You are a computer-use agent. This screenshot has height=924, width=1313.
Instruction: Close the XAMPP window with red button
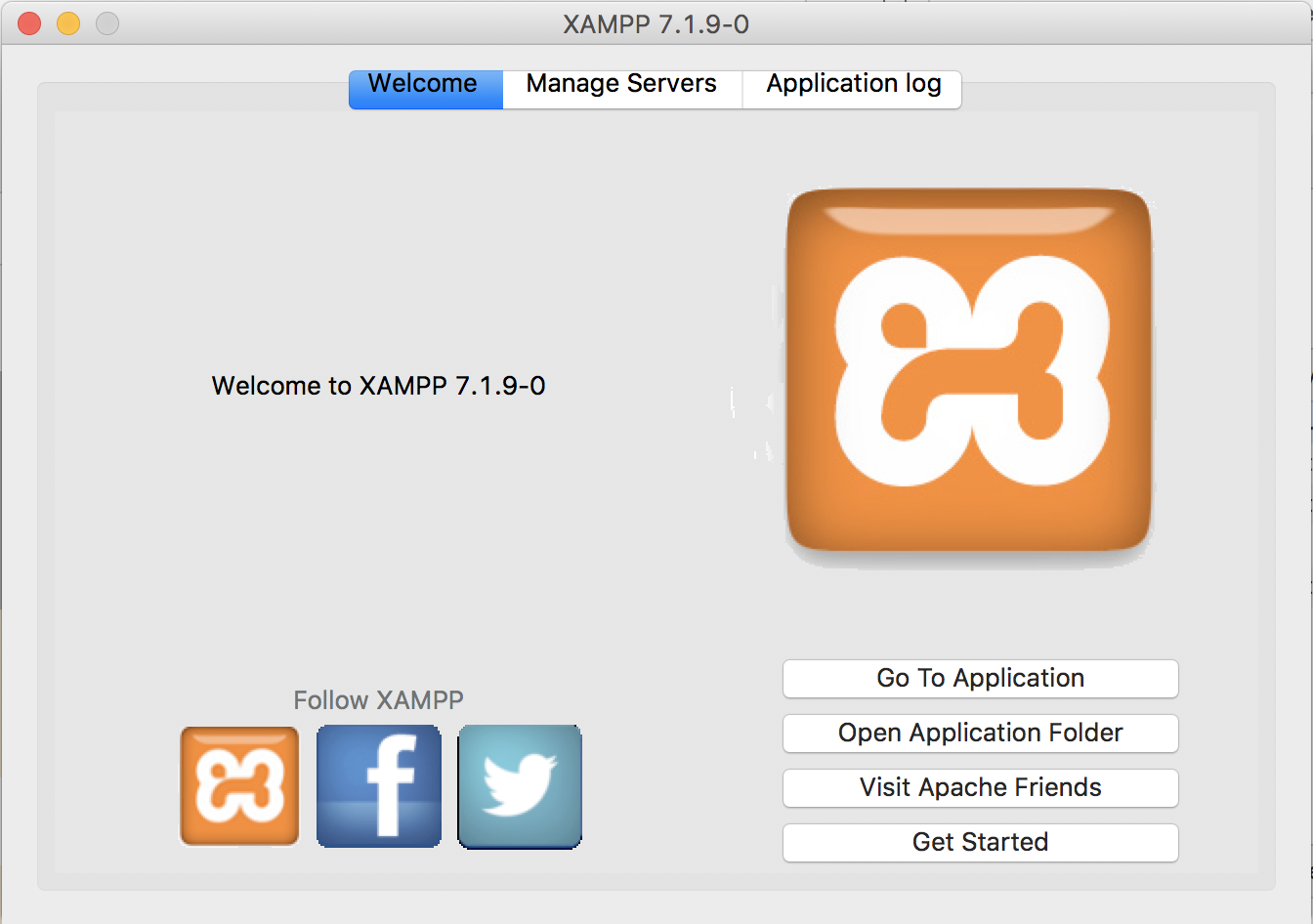point(29,23)
